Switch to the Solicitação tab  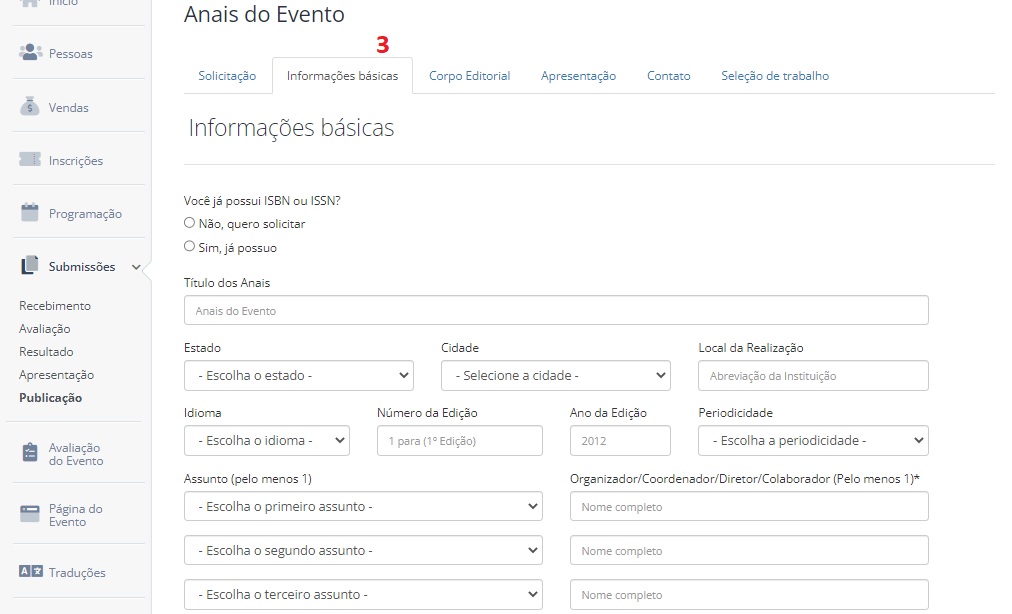click(227, 76)
